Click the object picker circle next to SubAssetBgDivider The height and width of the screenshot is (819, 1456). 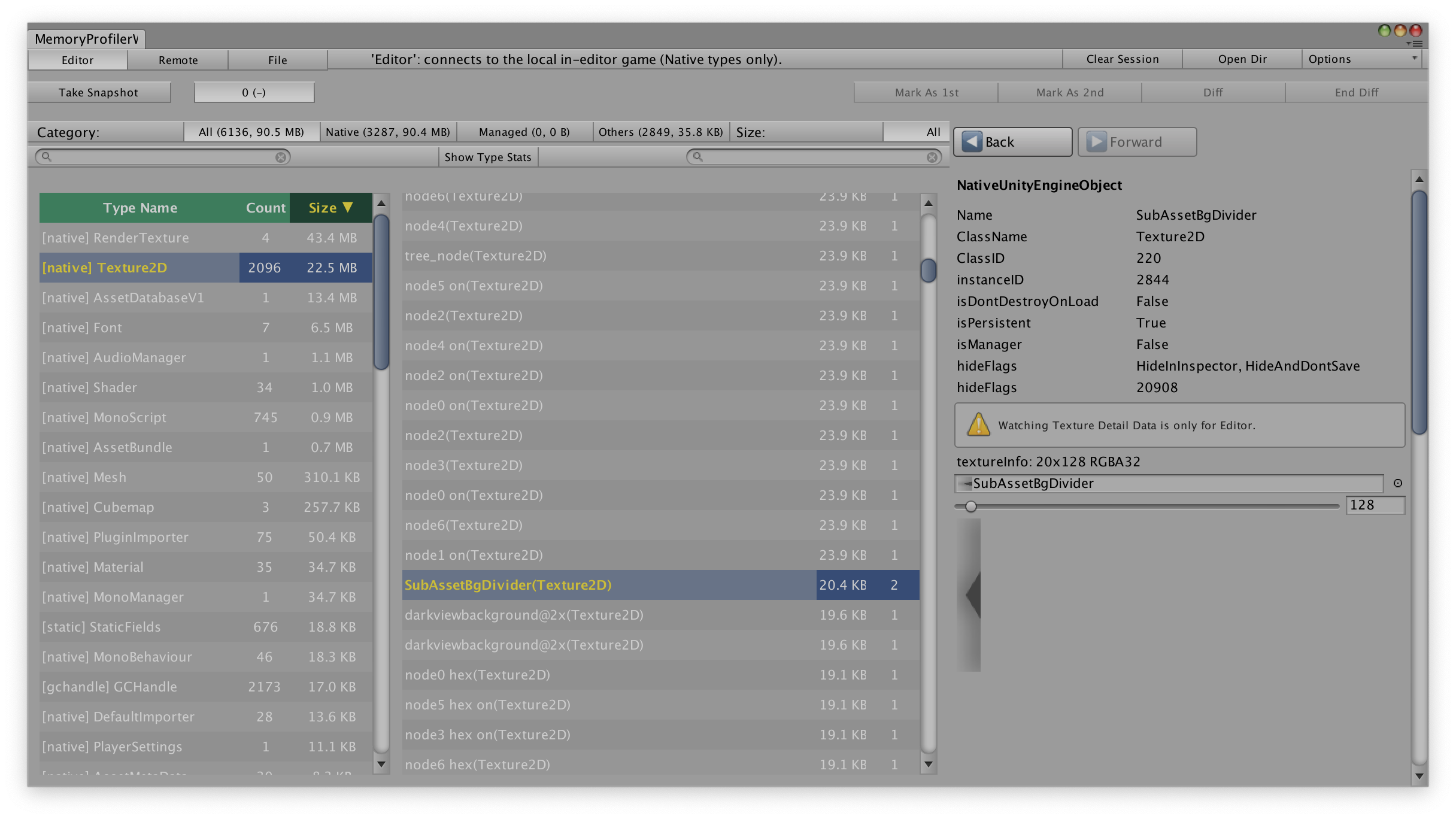pyautogui.click(x=1397, y=483)
